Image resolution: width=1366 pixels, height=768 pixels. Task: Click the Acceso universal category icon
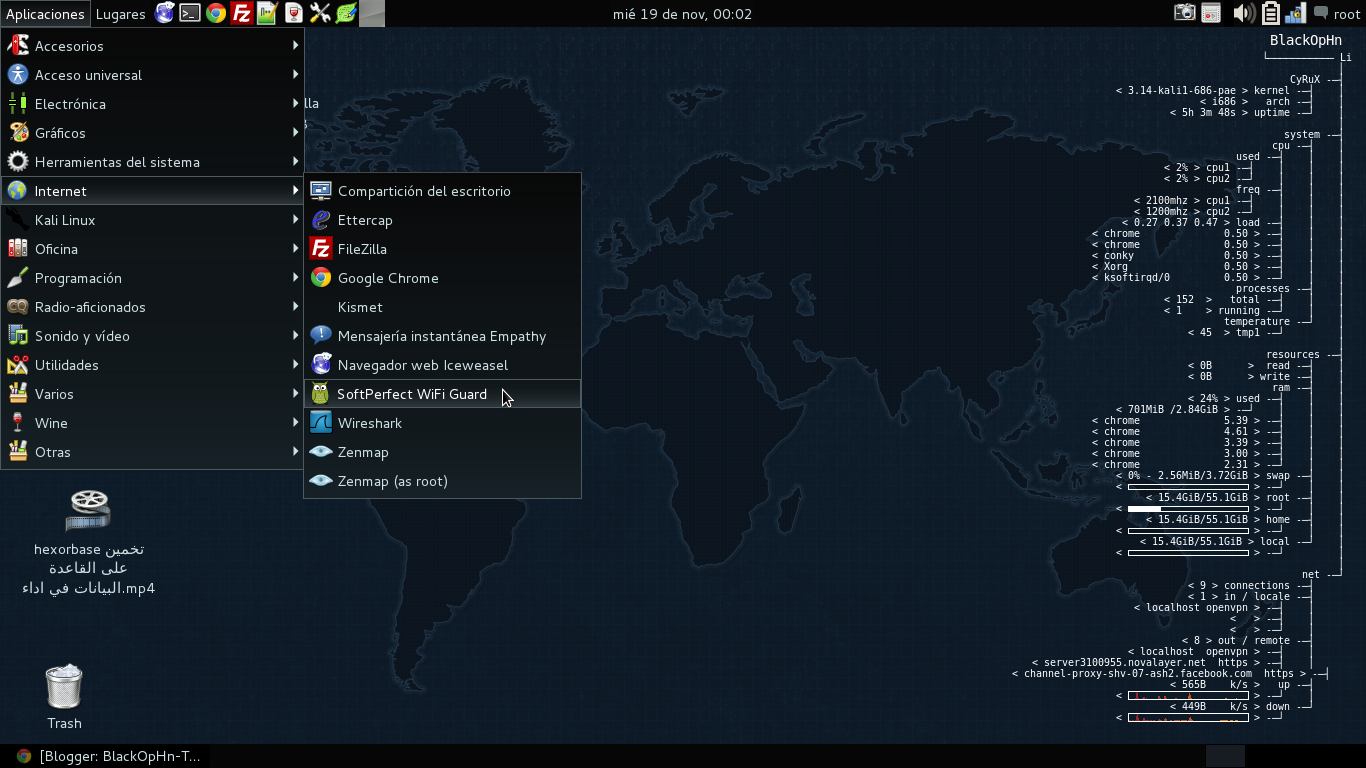tap(17, 75)
